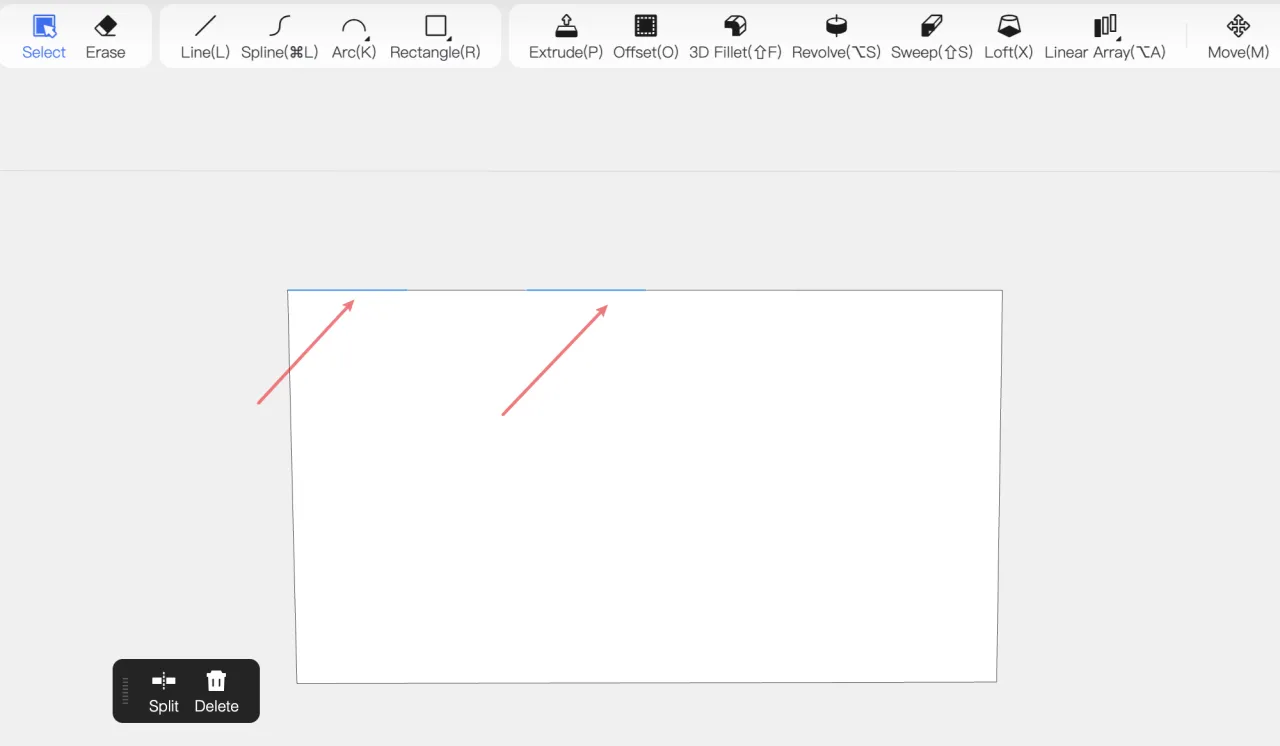Click the Extrude tool
The width and height of the screenshot is (1280, 746).
point(566,36)
